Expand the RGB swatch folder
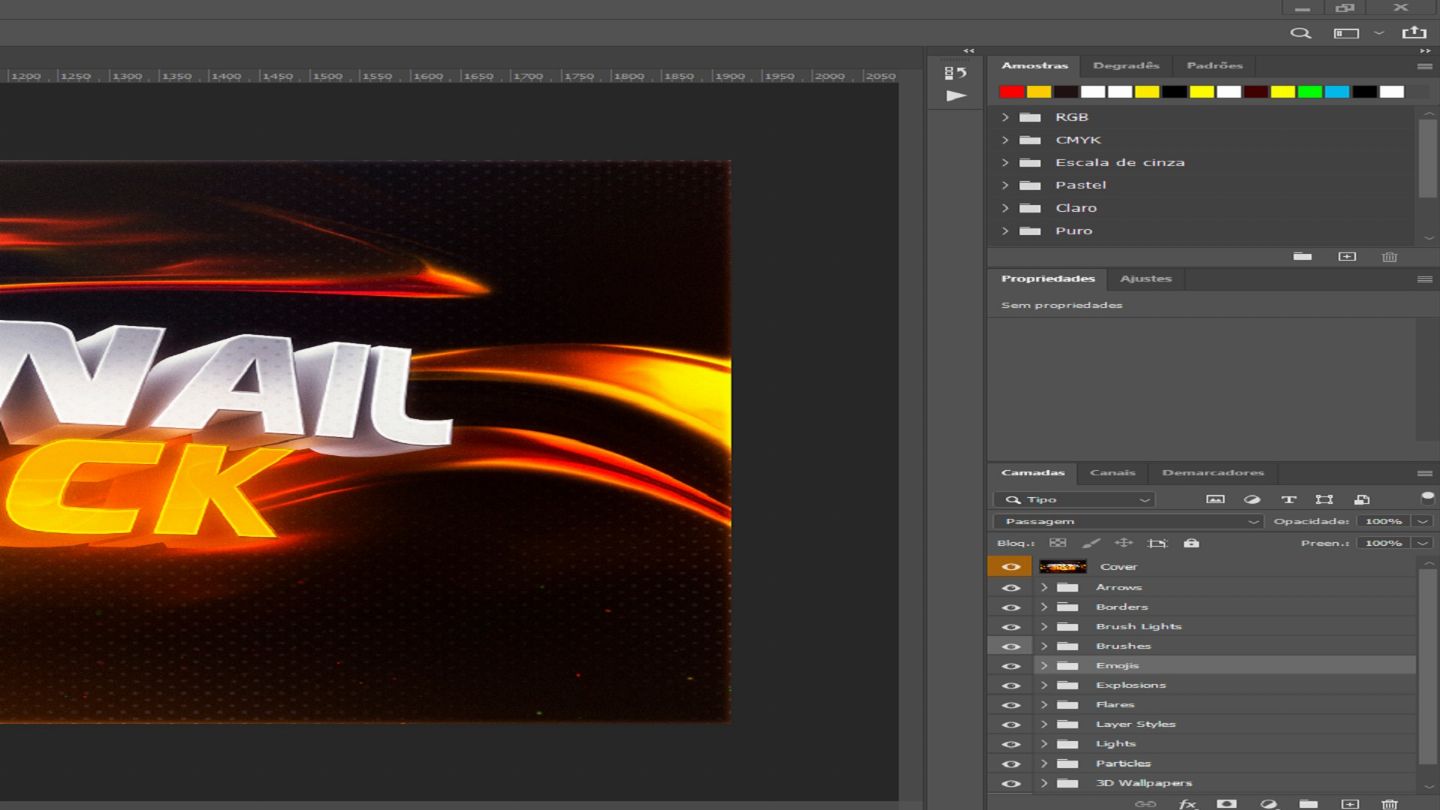Image resolution: width=1440 pixels, height=810 pixels. click(x=1005, y=117)
